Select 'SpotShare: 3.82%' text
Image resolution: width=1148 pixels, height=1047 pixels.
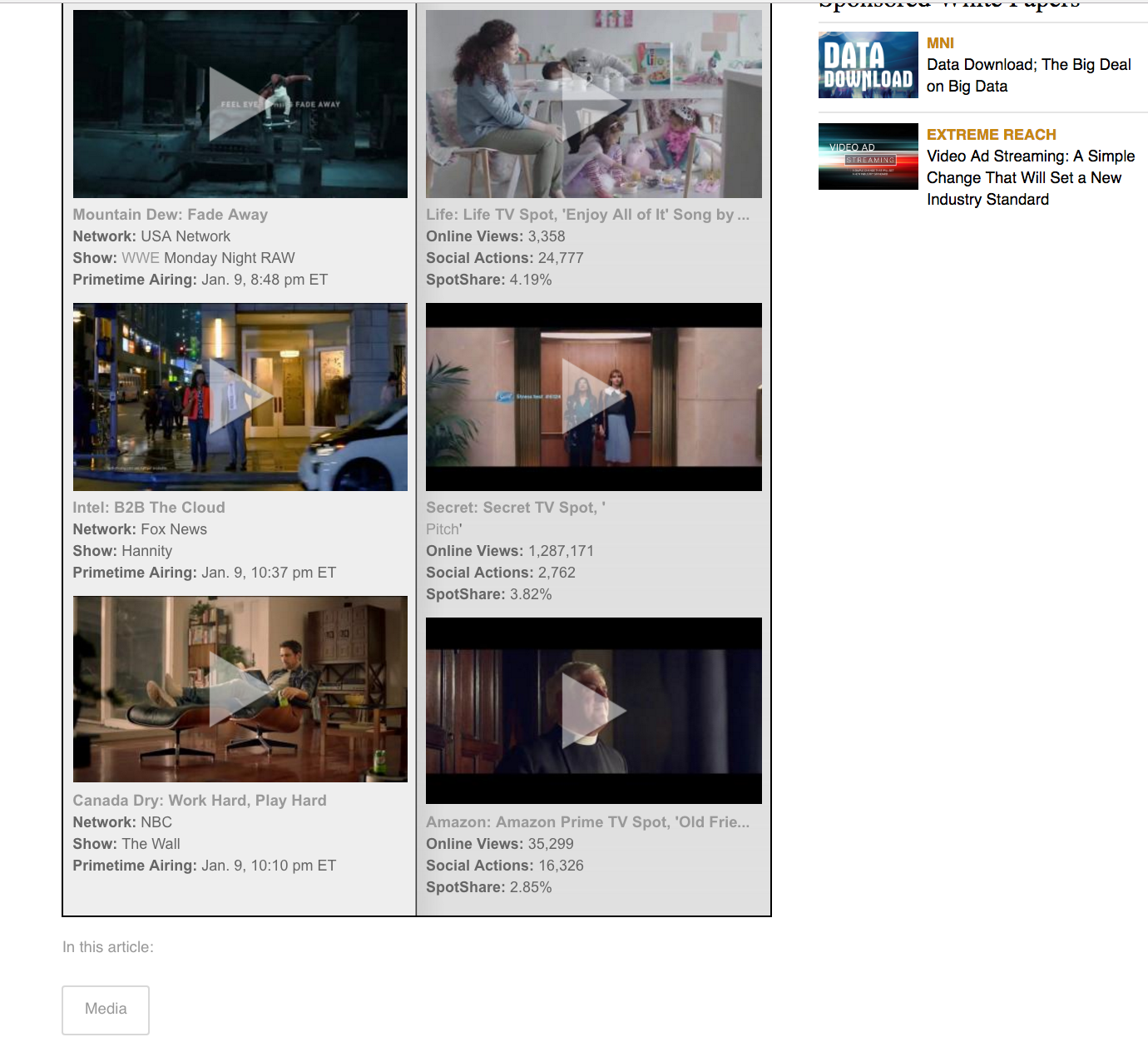pyautogui.click(x=489, y=594)
